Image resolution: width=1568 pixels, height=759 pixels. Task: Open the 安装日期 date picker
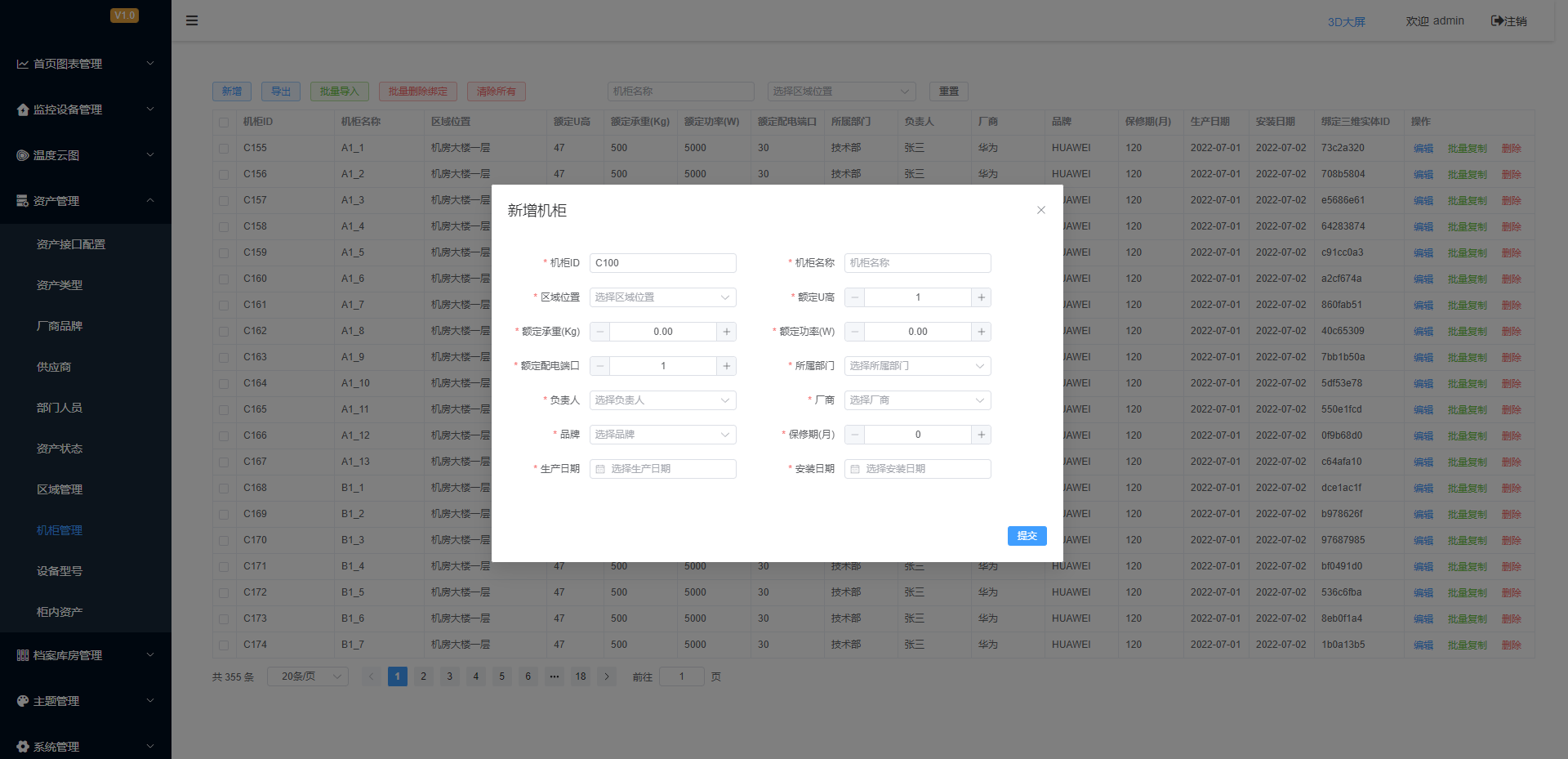(918, 469)
